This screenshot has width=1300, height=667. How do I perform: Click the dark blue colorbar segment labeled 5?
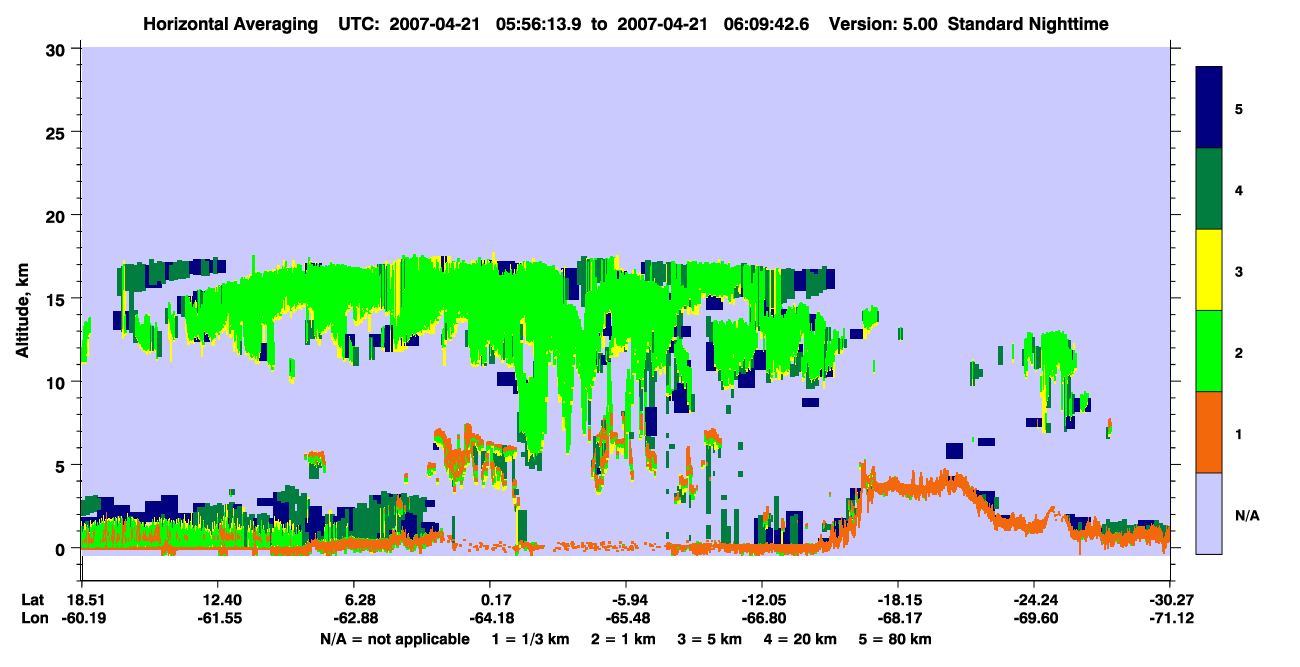(x=1209, y=108)
